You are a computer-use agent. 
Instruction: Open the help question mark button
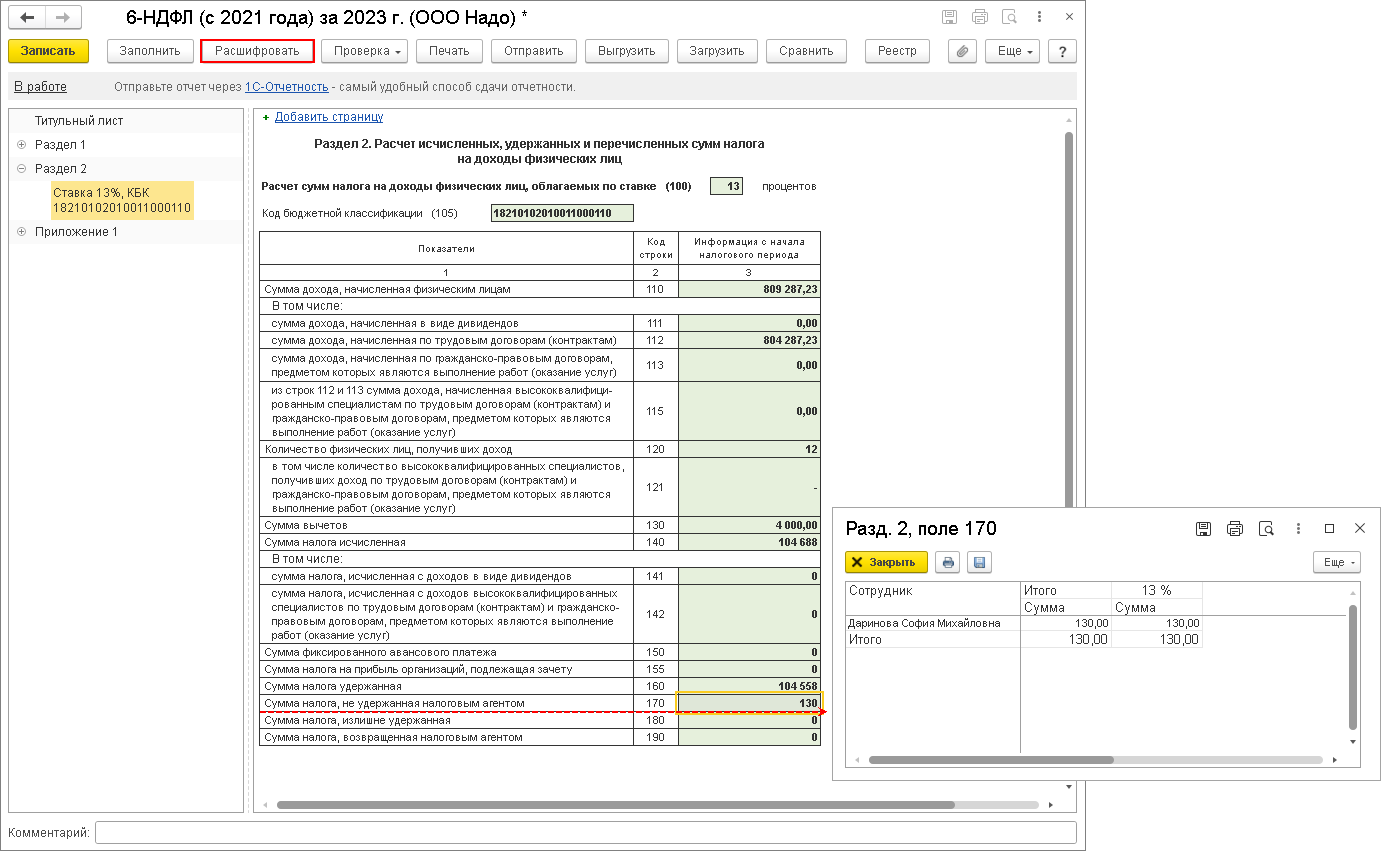click(x=1062, y=51)
